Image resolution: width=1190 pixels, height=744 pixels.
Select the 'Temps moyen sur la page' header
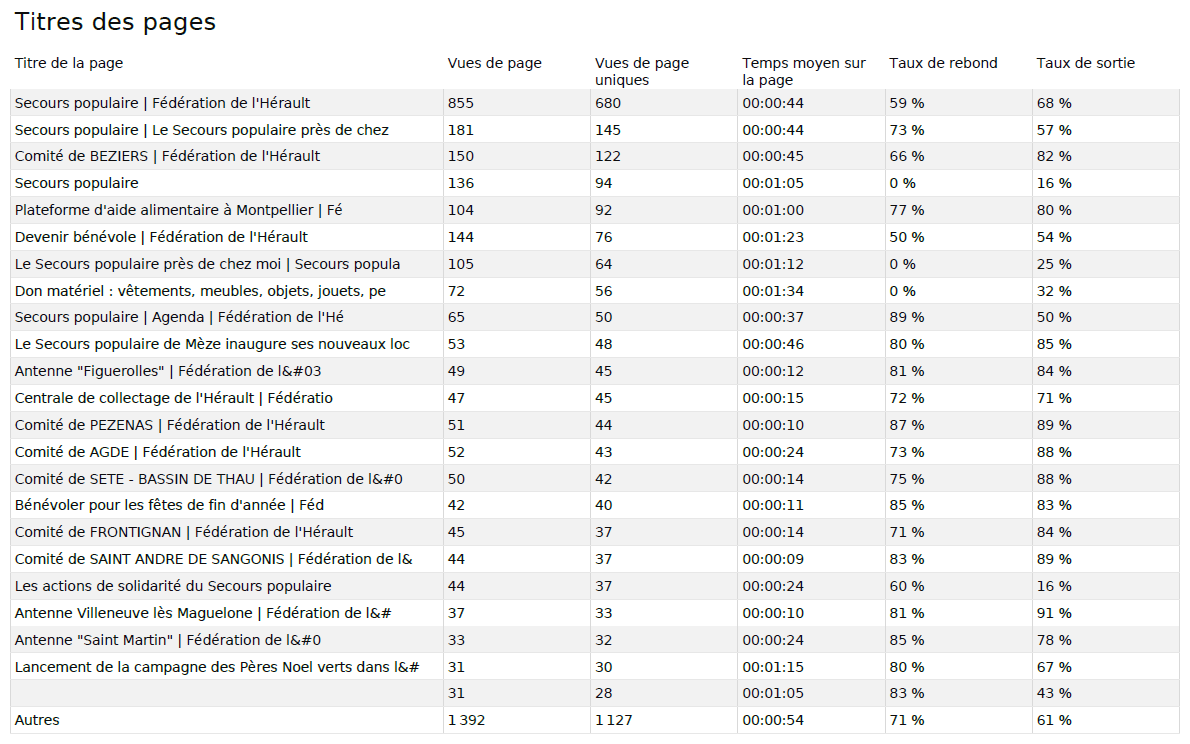(804, 71)
